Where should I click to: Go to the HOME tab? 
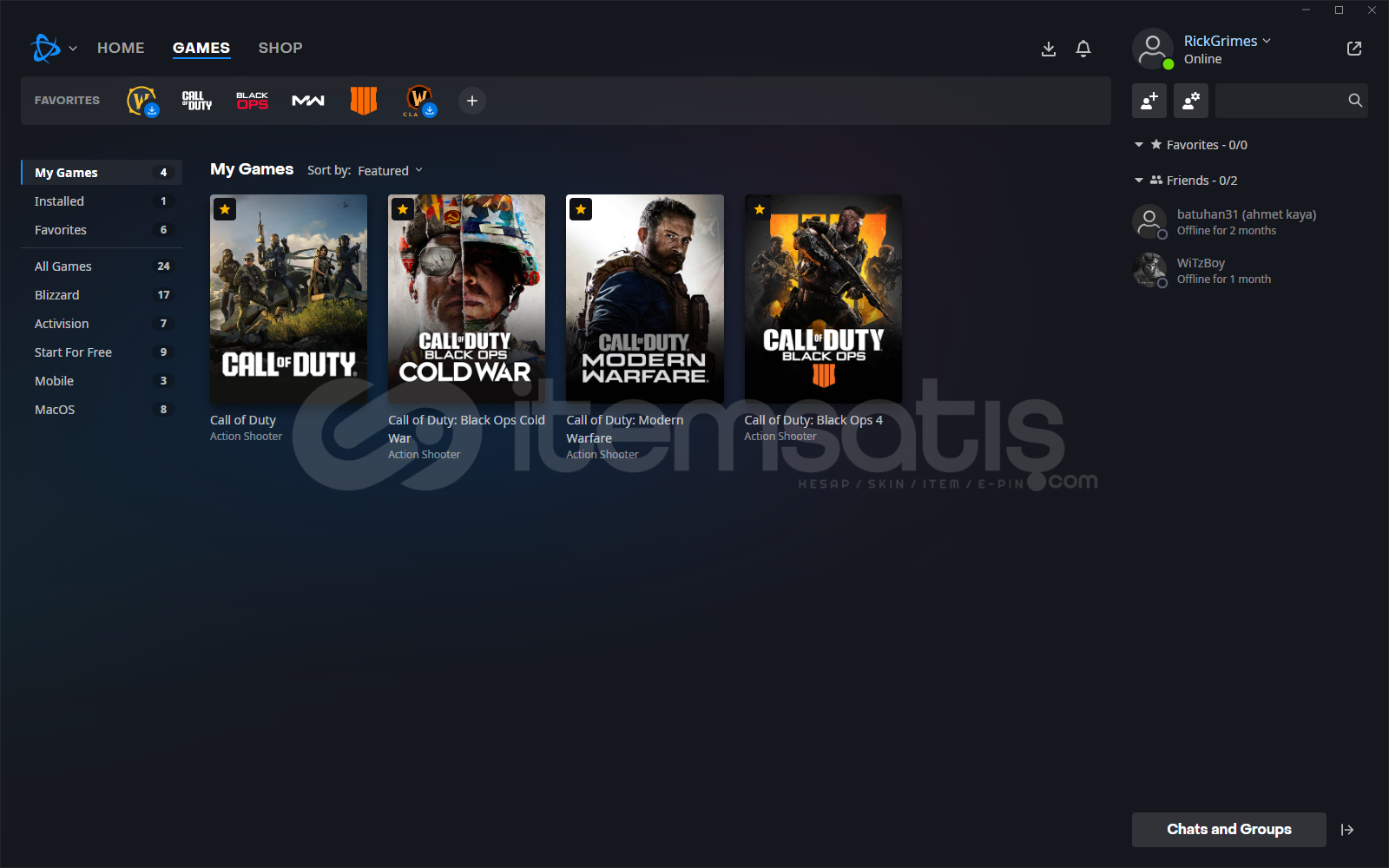121,48
